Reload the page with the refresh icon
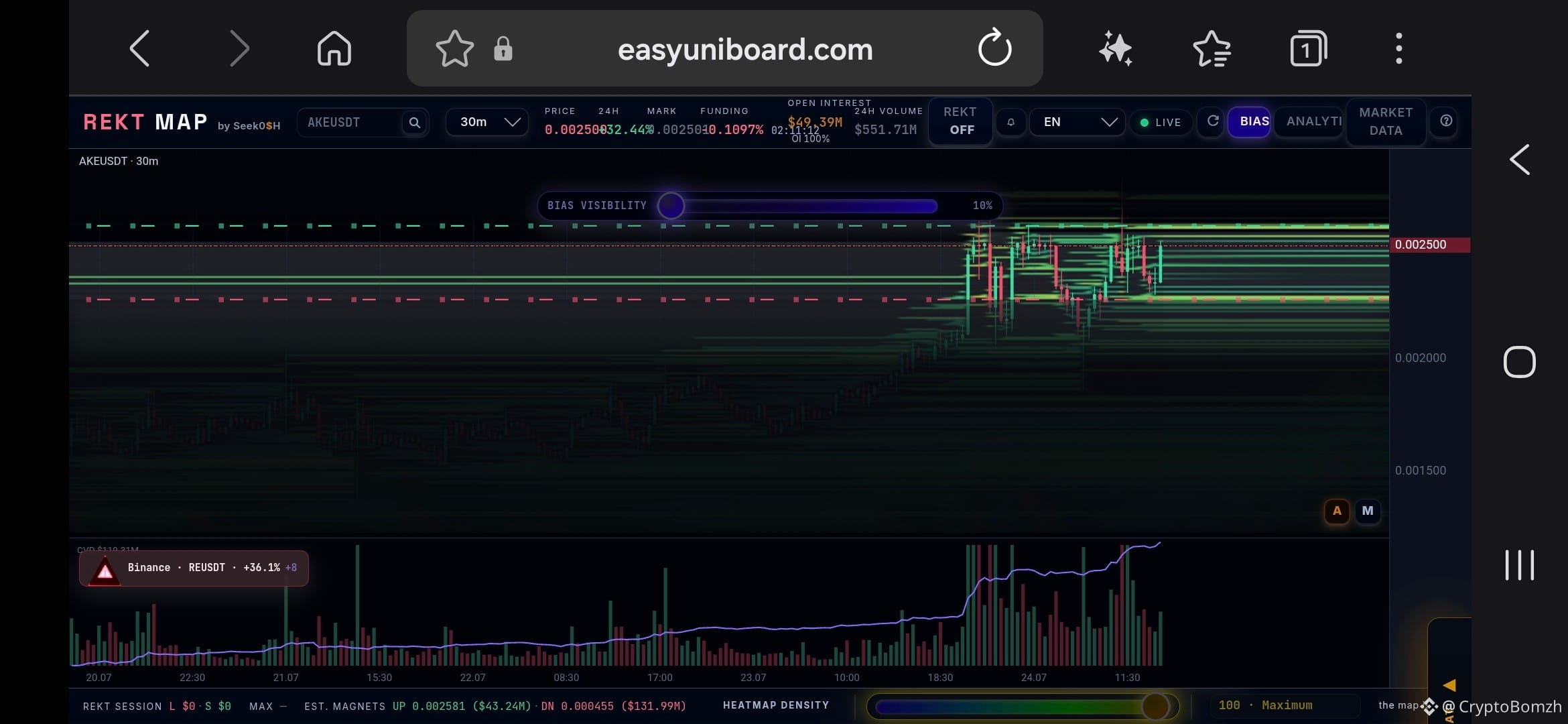 pos(994,47)
